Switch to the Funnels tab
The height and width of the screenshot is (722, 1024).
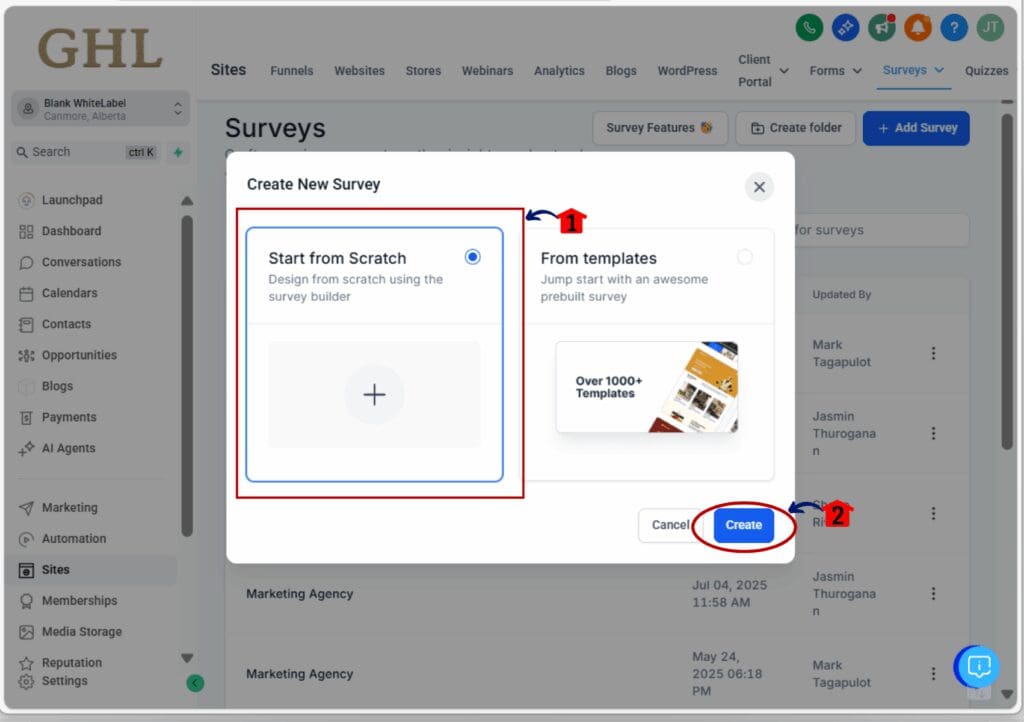291,71
